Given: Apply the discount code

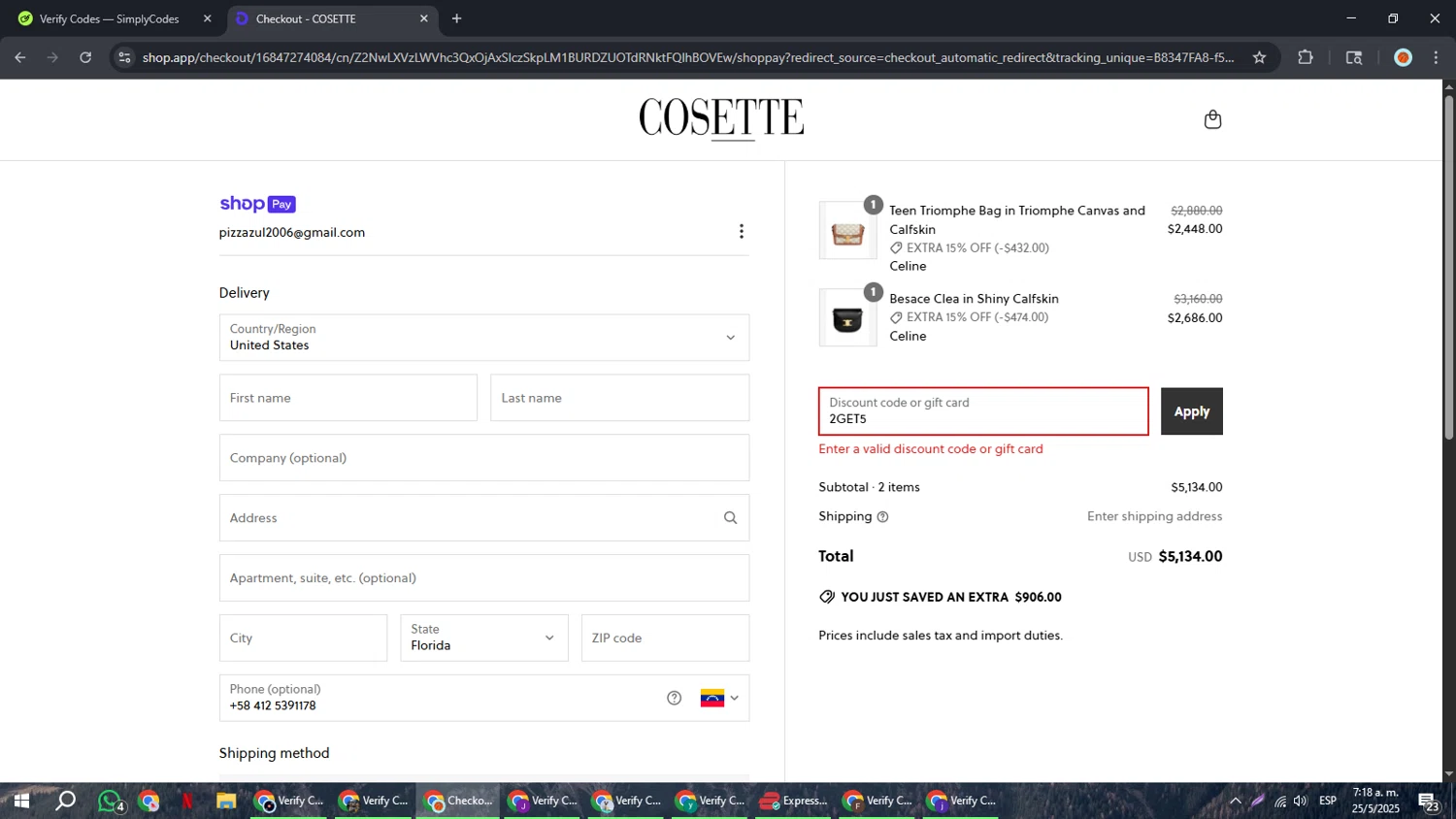Looking at the screenshot, I should [1191, 411].
